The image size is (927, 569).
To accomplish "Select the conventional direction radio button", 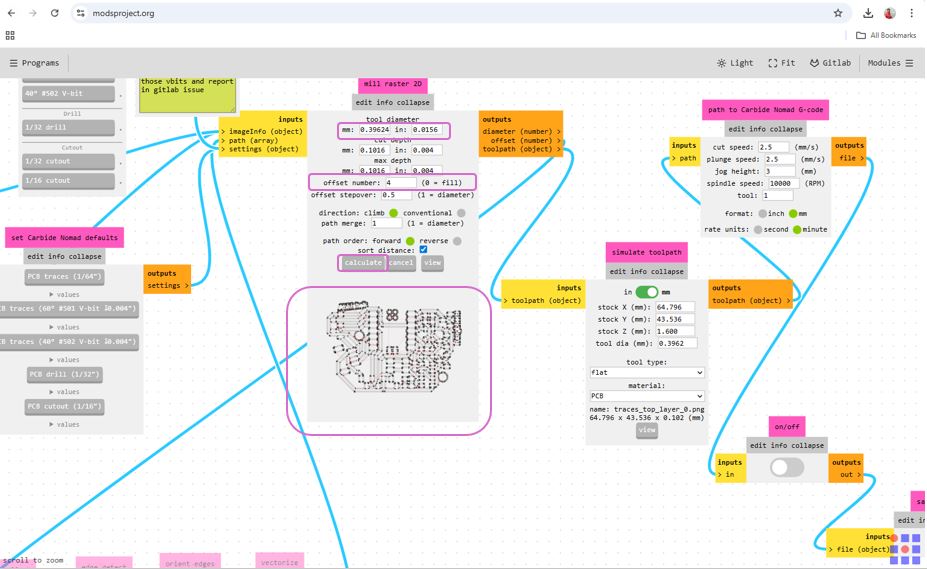I will tap(461, 213).
